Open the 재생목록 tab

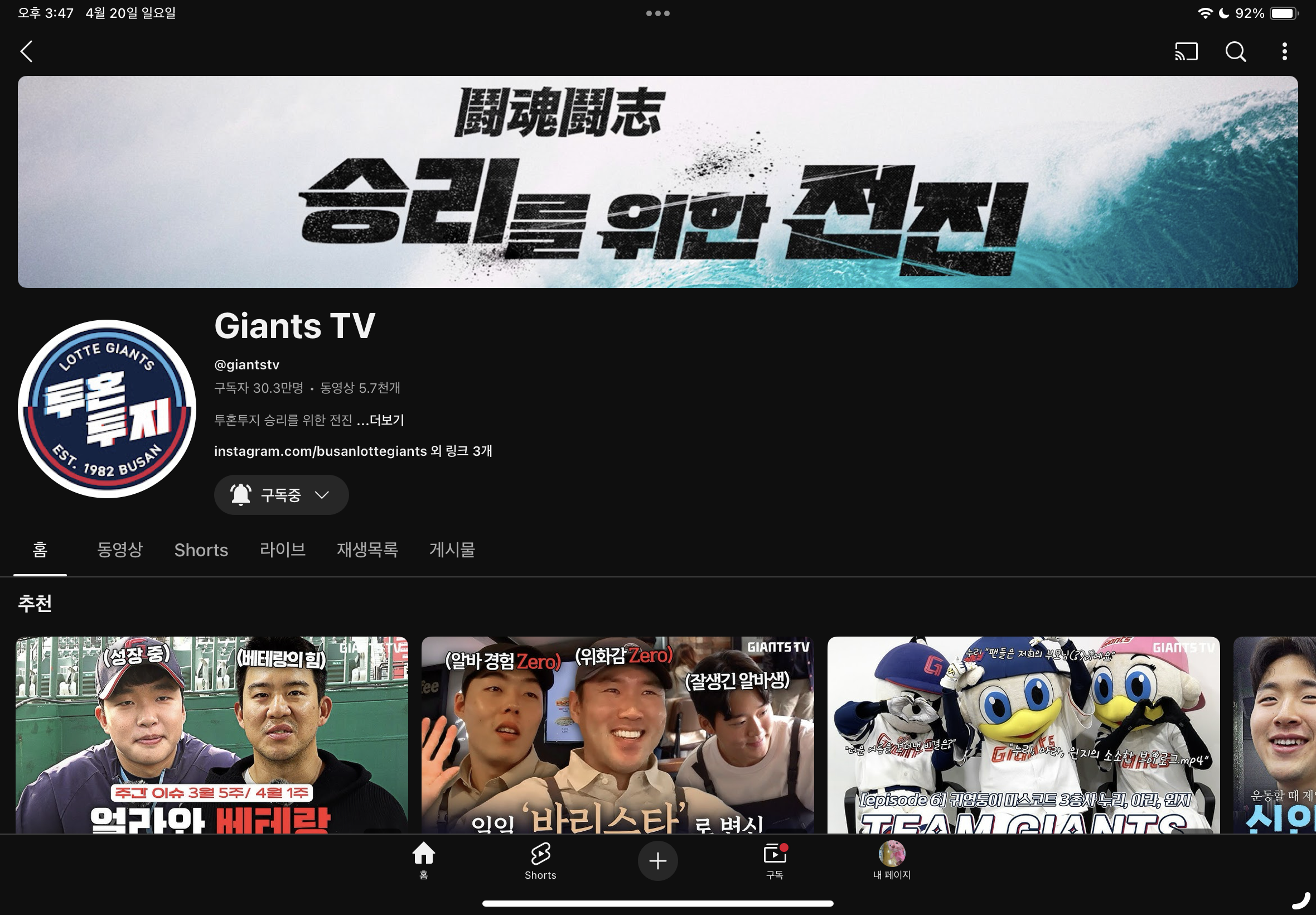[x=367, y=550]
